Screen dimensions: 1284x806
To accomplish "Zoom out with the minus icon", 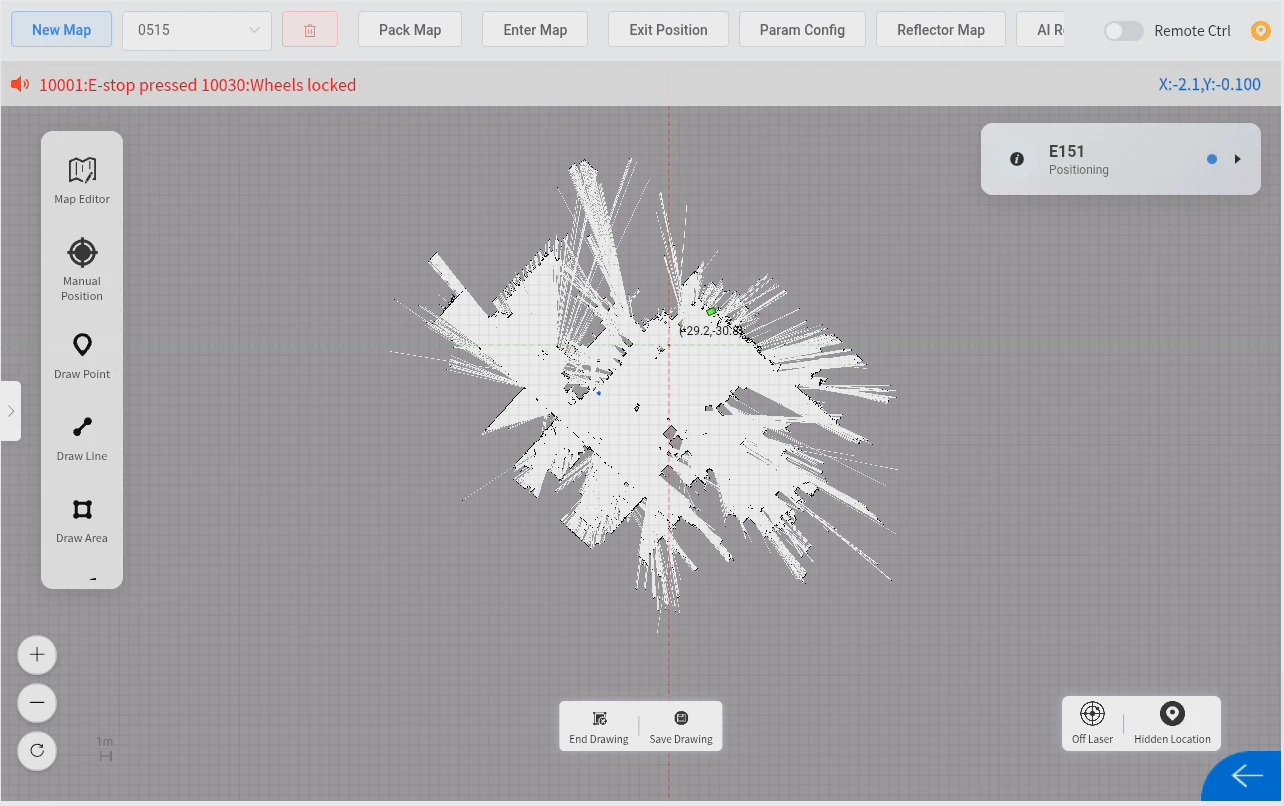I will coord(37,702).
